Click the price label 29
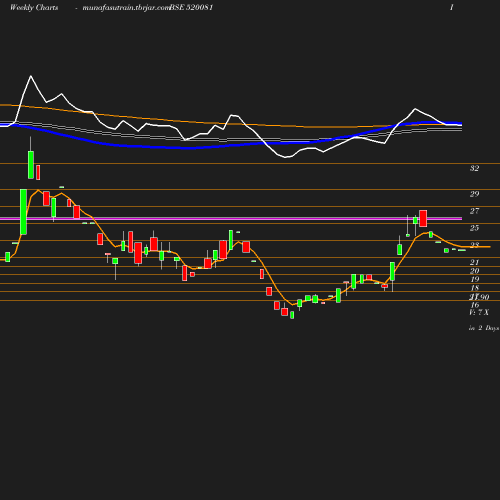The height and width of the screenshot is (500, 500). pos(474,194)
